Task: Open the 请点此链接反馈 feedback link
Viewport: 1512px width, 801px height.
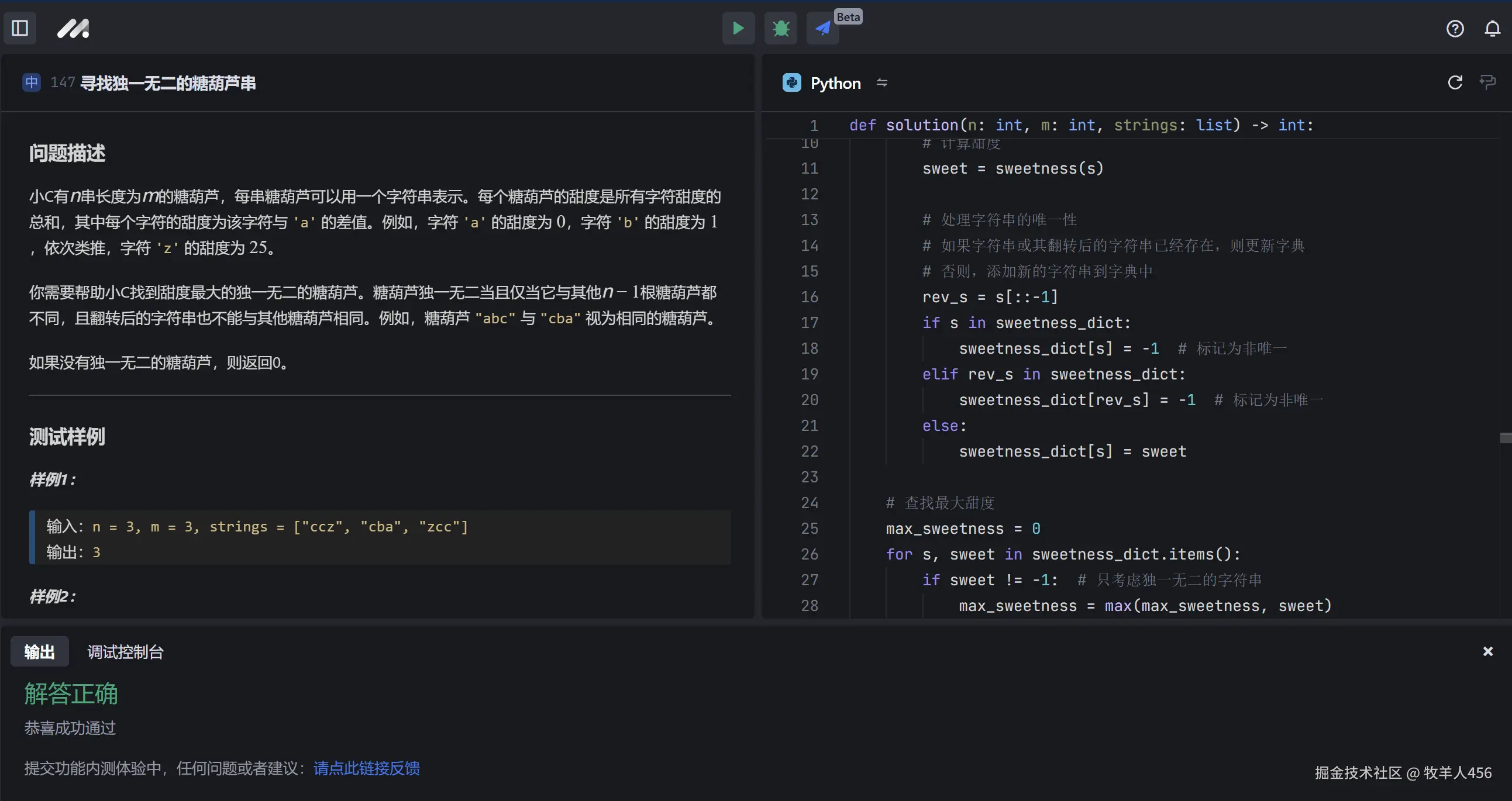Action: 366,768
